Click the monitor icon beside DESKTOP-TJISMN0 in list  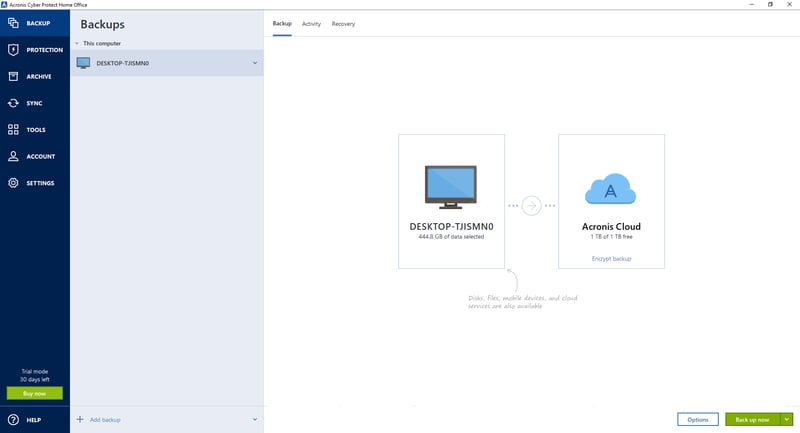tap(83, 63)
